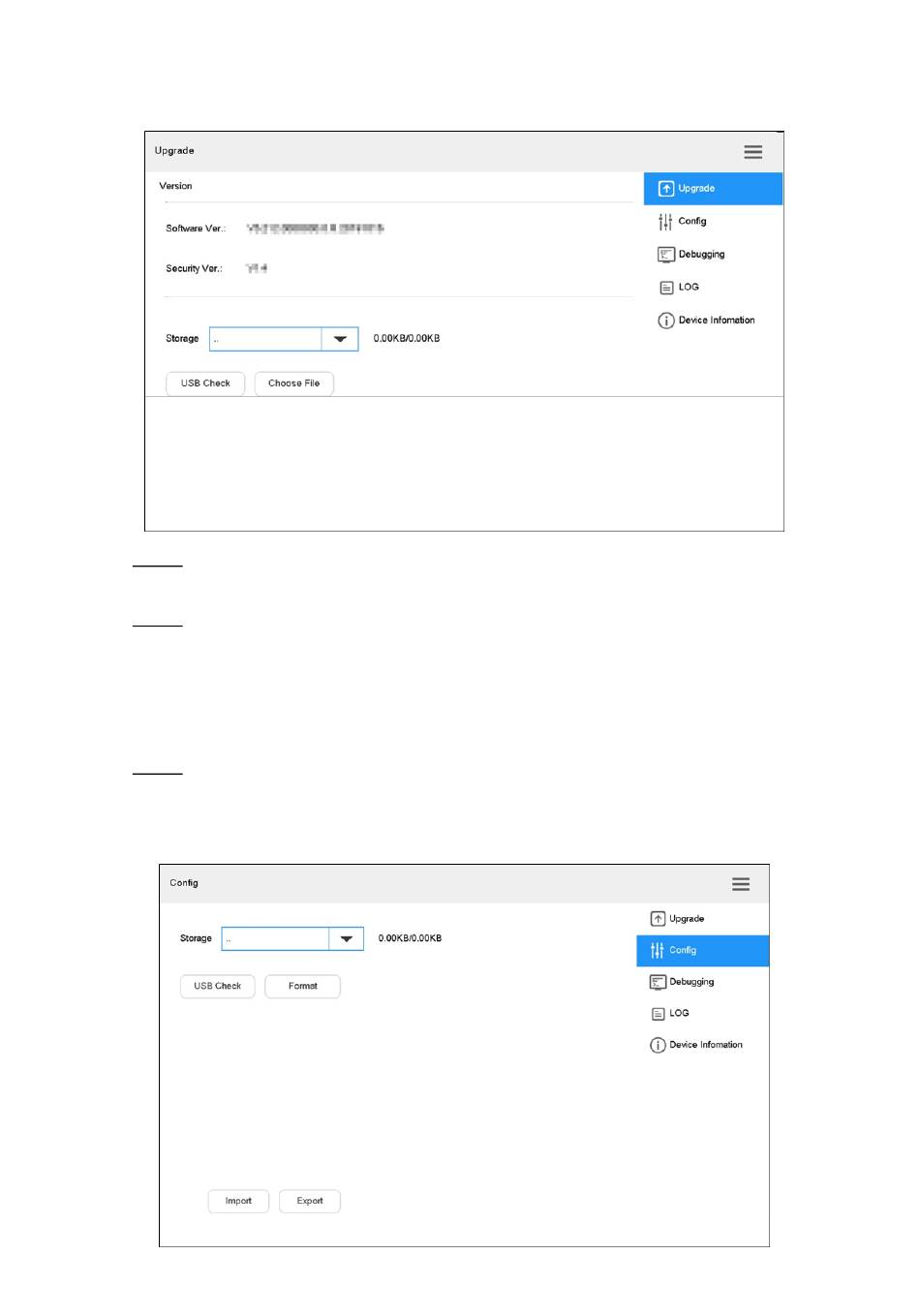Click LOG document icon in Config window sidebar

659,1014
